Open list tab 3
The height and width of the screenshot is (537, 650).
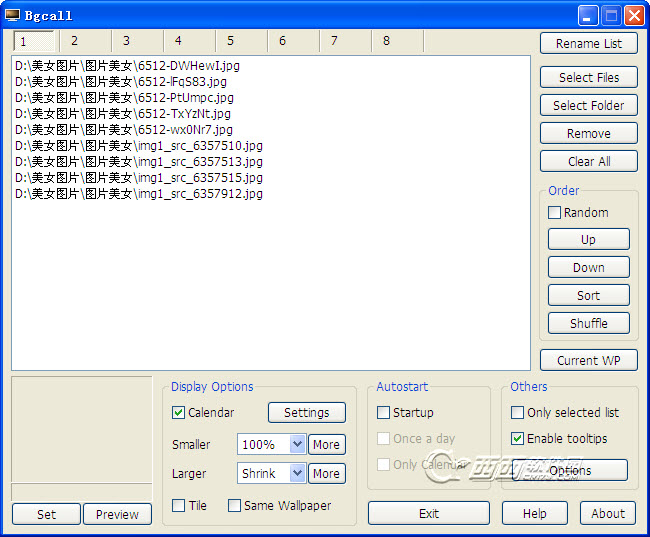(x=138, y=41)
